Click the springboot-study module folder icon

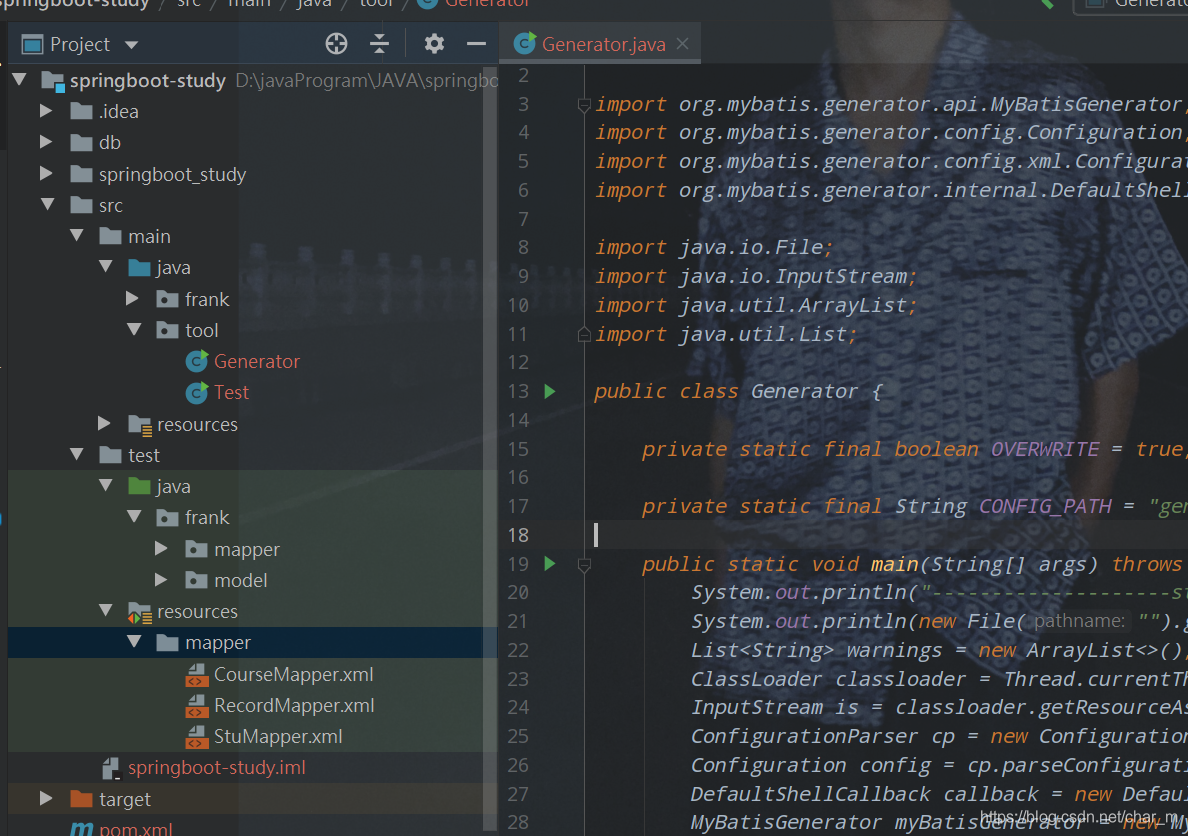pyautogui.click(x=52, y=80)
